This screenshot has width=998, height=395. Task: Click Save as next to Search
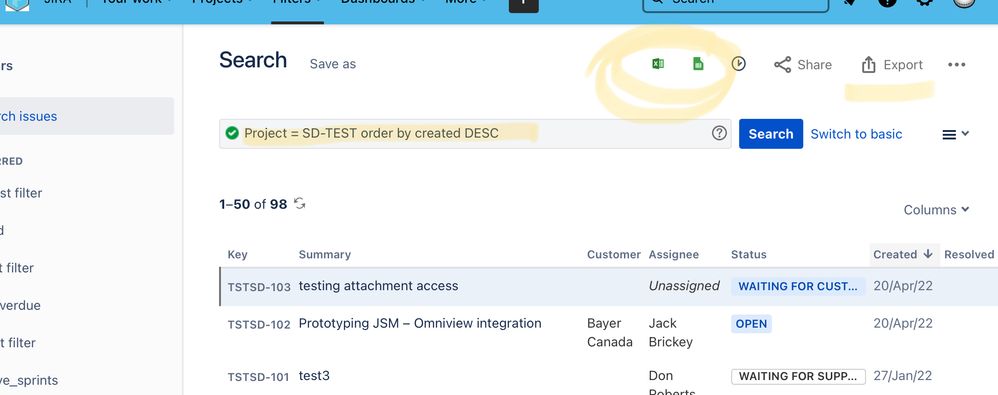[333, 64]
